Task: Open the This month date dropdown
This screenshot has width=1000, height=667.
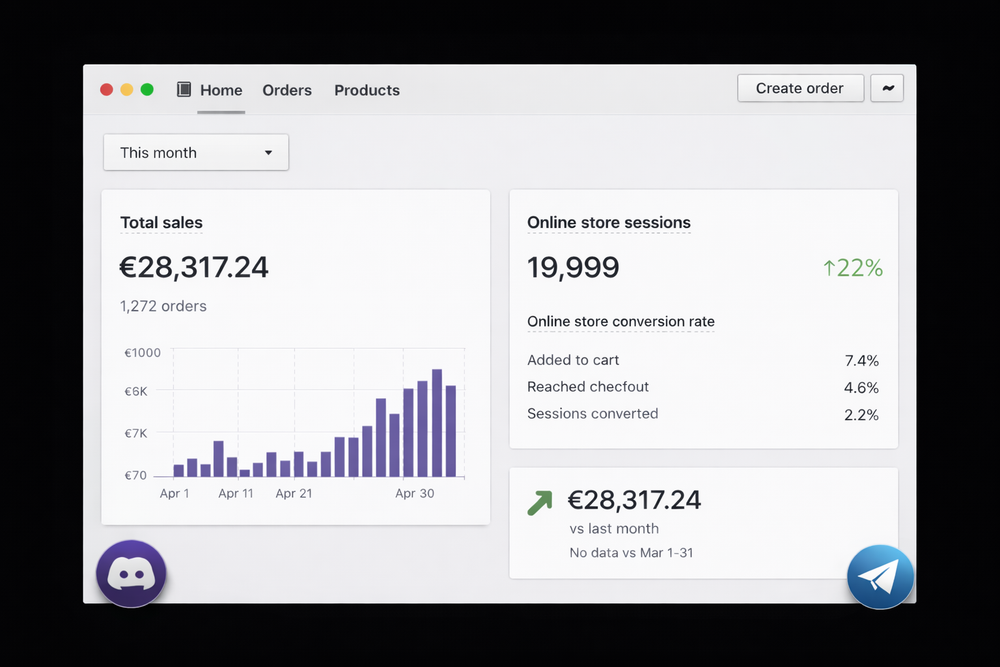Action: coord(196,153)
